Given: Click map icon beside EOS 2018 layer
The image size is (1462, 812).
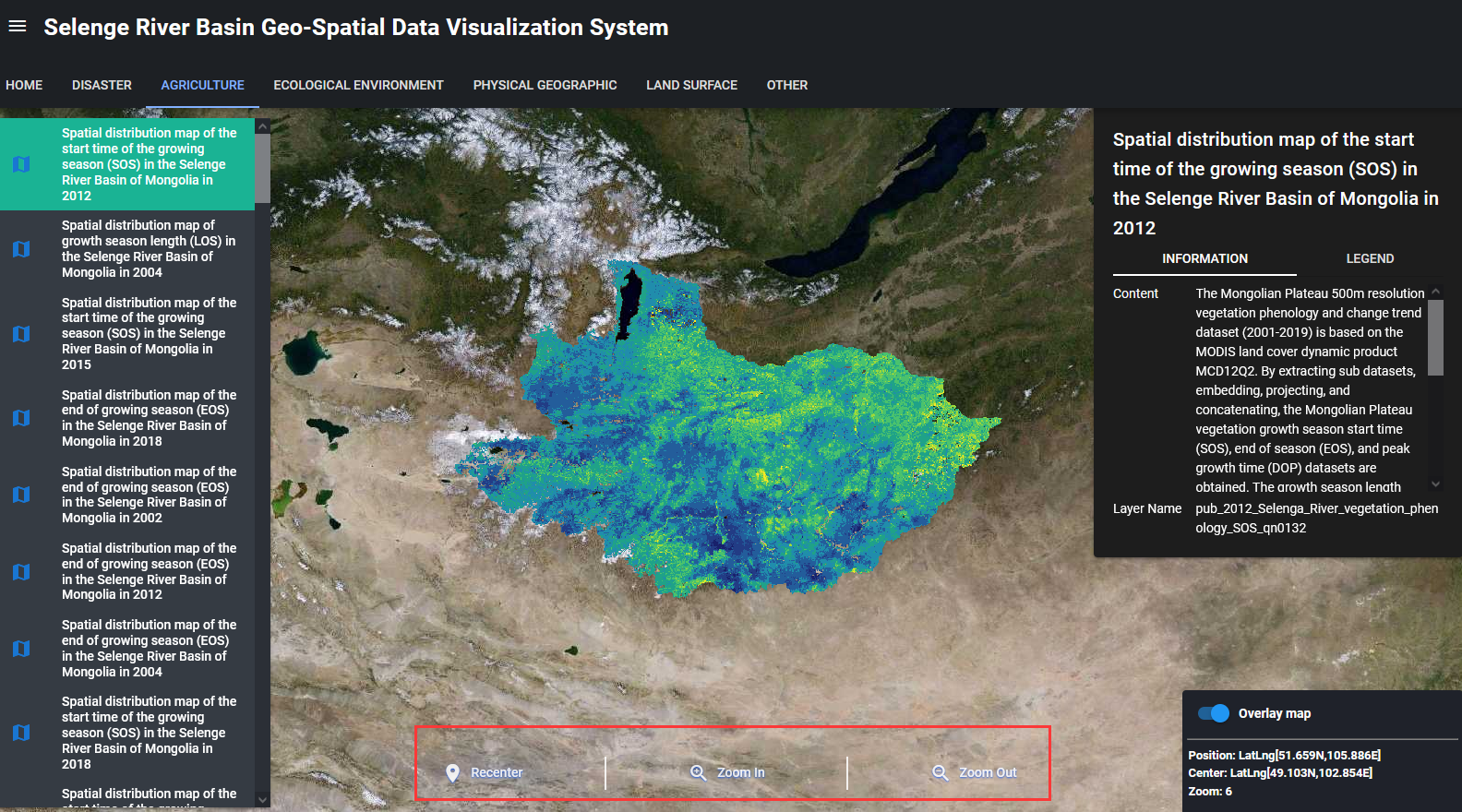Looking at the screenshot, I should point(21,418).
